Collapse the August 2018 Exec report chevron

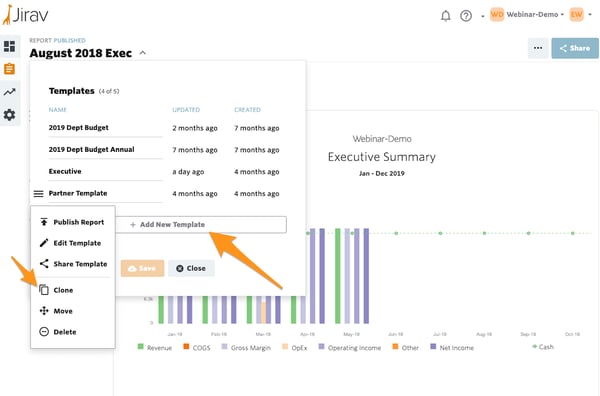point(143,53)
